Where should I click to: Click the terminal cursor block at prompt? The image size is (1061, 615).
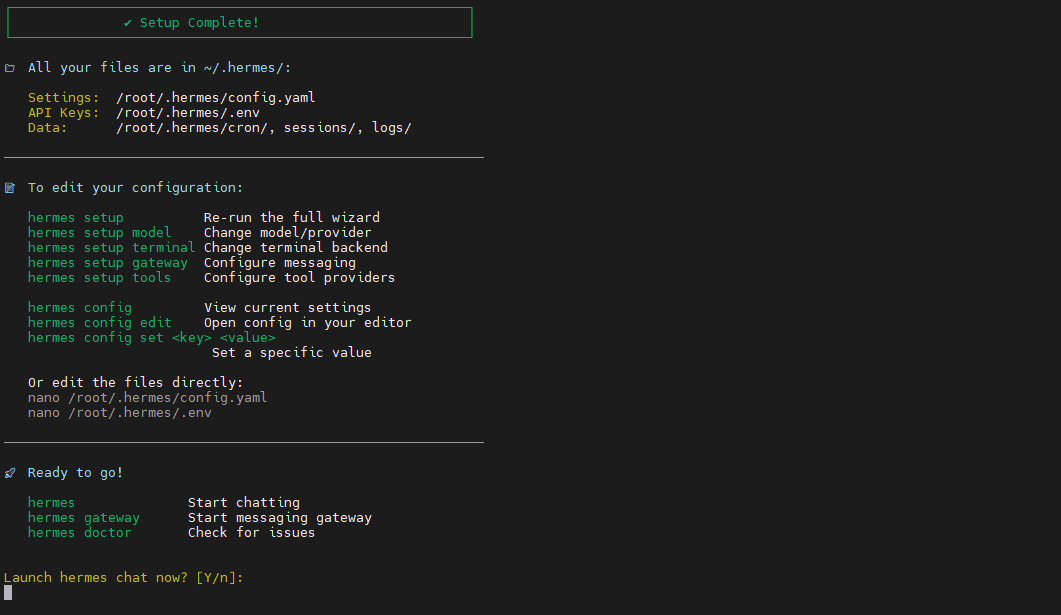coord(8,593)
